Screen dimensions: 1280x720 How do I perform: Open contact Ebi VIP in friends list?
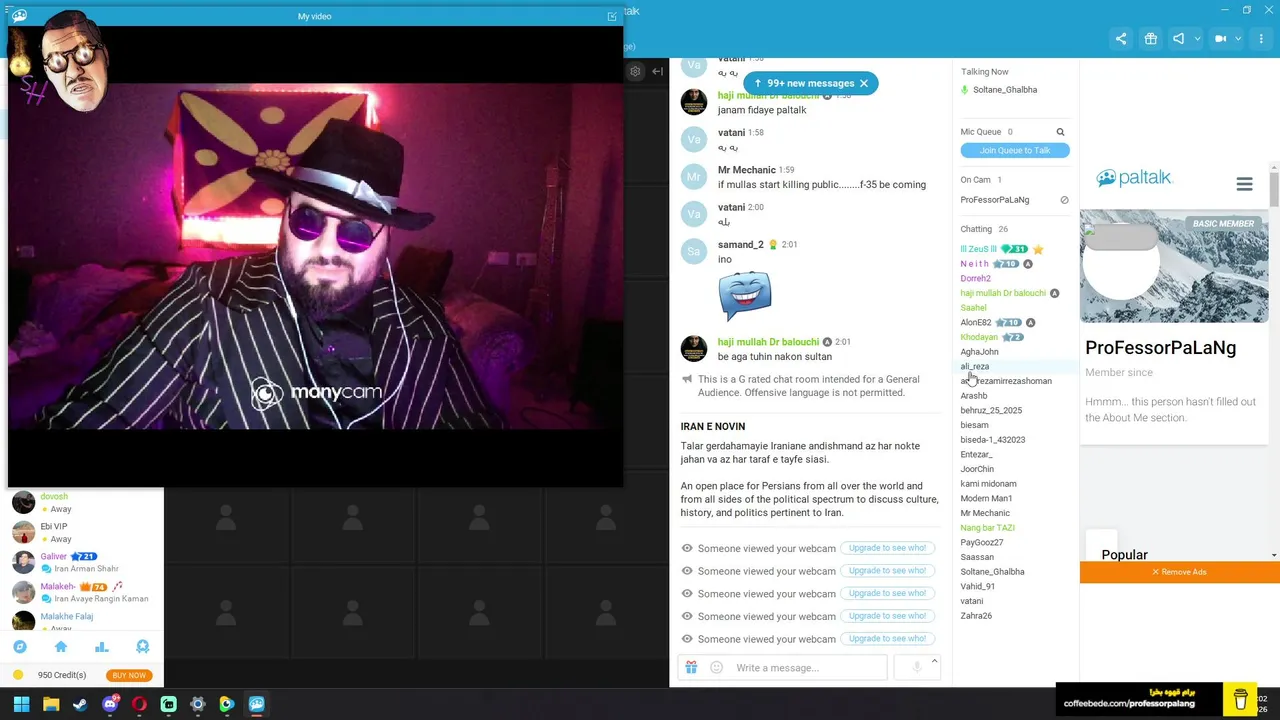(x=54, y=526)
